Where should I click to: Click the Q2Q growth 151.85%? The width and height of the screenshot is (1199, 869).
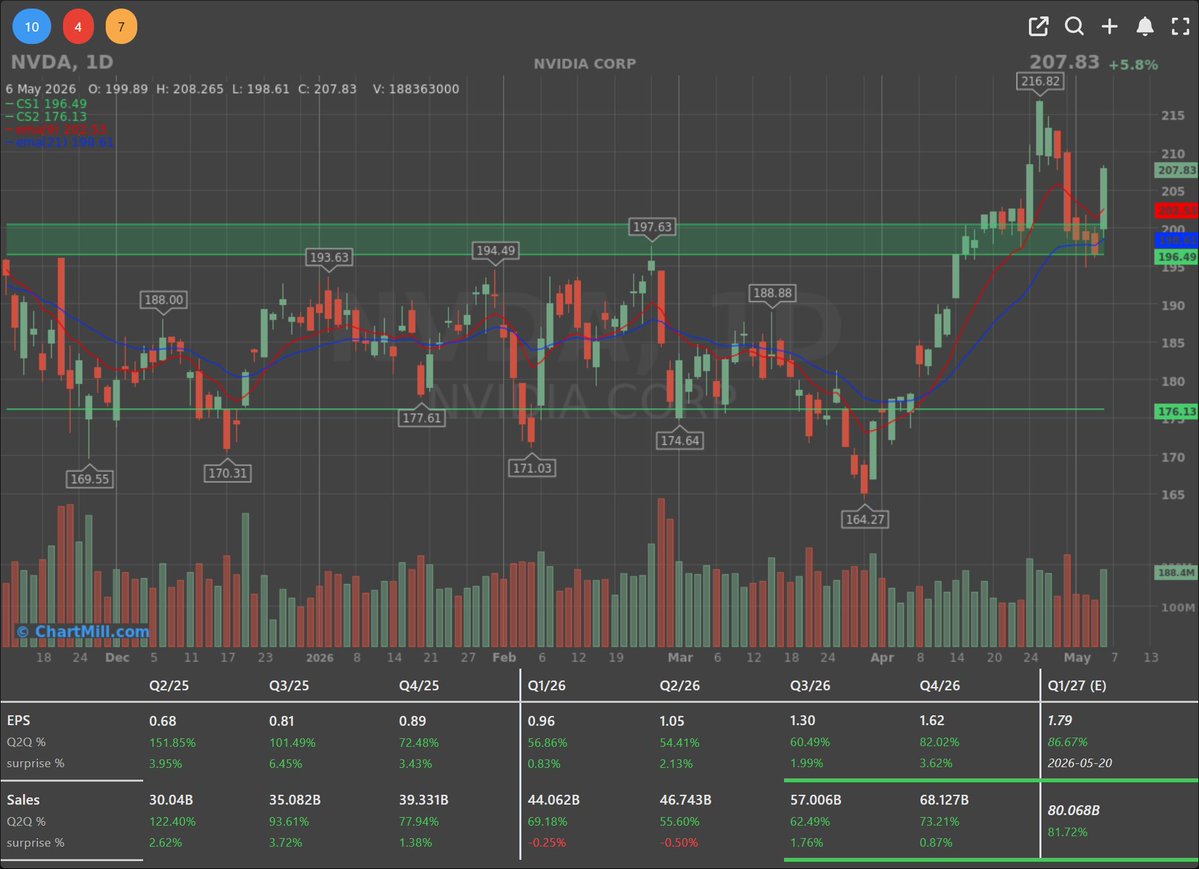pyautogui.click(x=172, y=743)
